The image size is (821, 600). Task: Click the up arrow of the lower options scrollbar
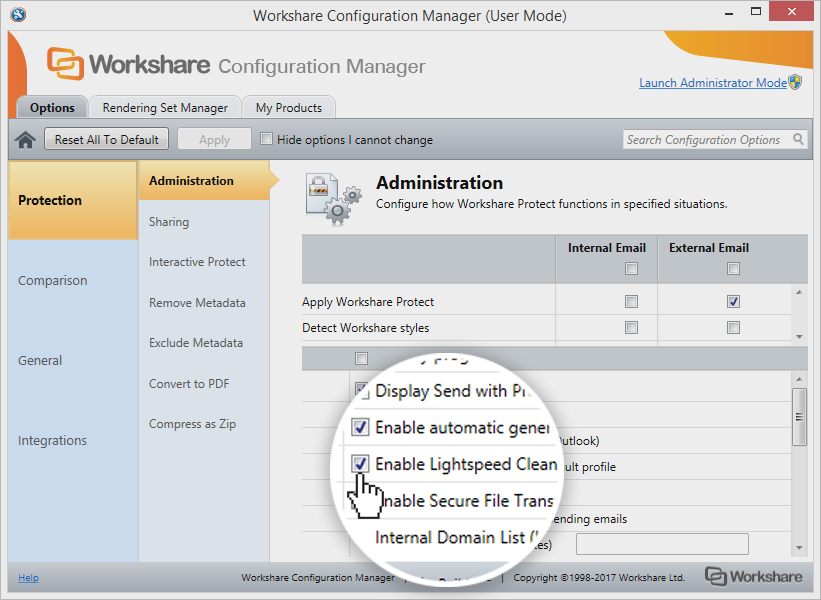[799, 379]
